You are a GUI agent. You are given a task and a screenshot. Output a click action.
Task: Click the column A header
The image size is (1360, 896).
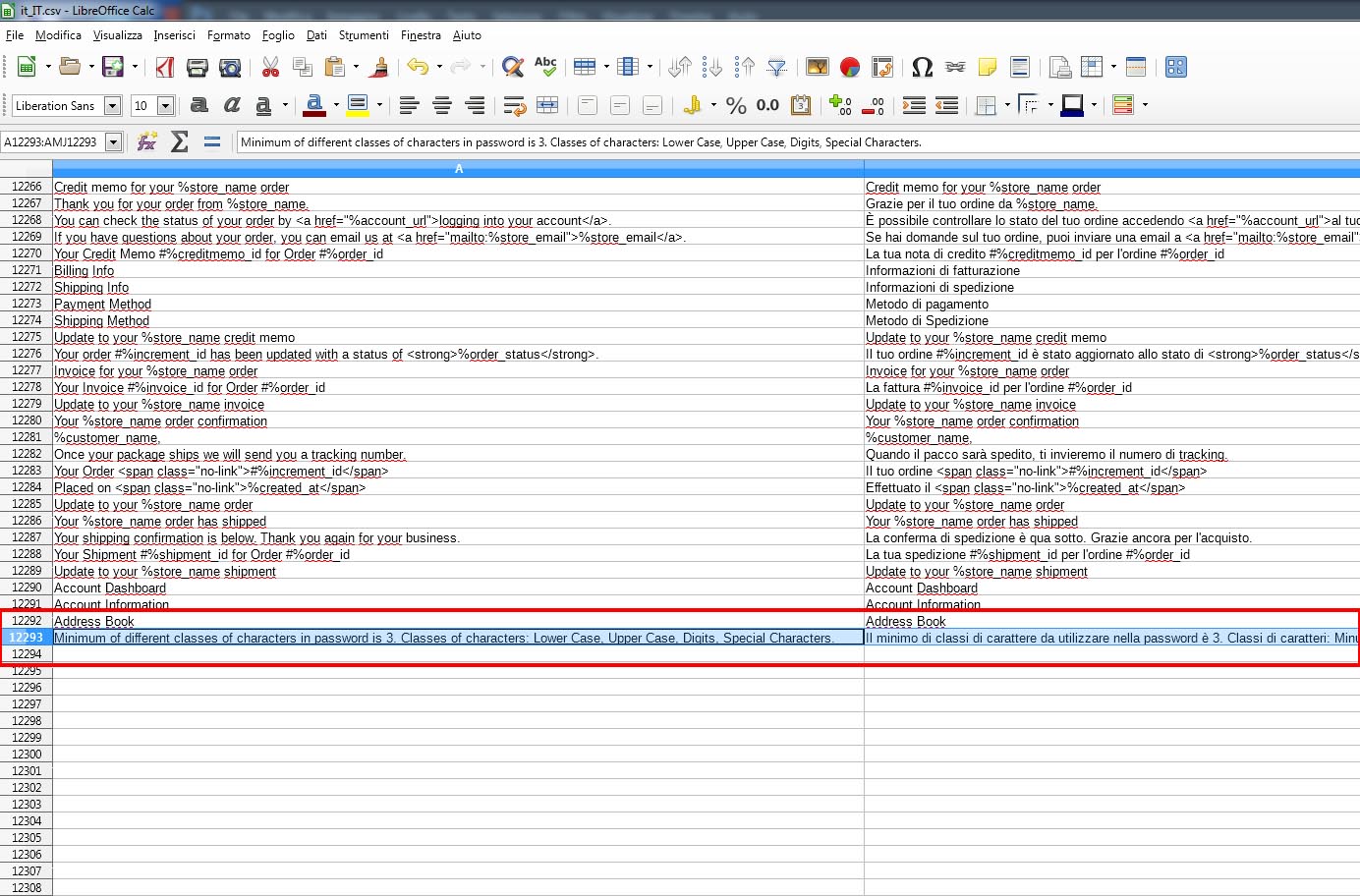(x=458, y=169)
